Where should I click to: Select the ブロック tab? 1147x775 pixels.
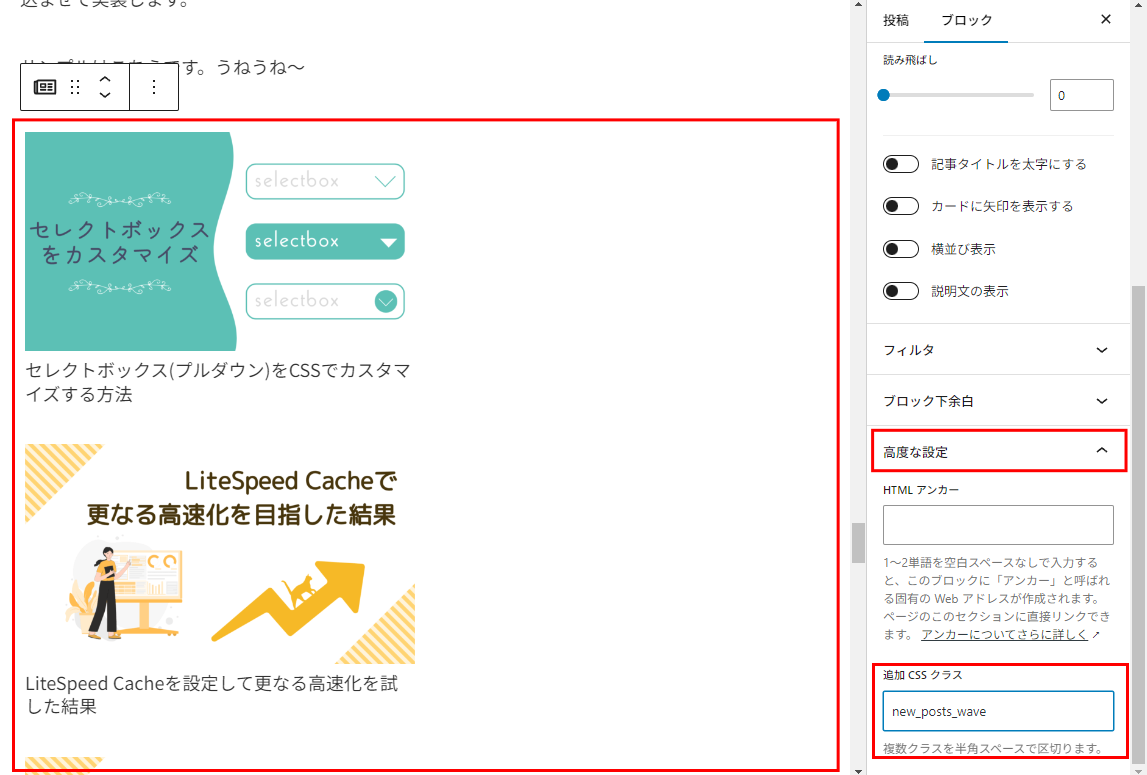click(967, 20)
